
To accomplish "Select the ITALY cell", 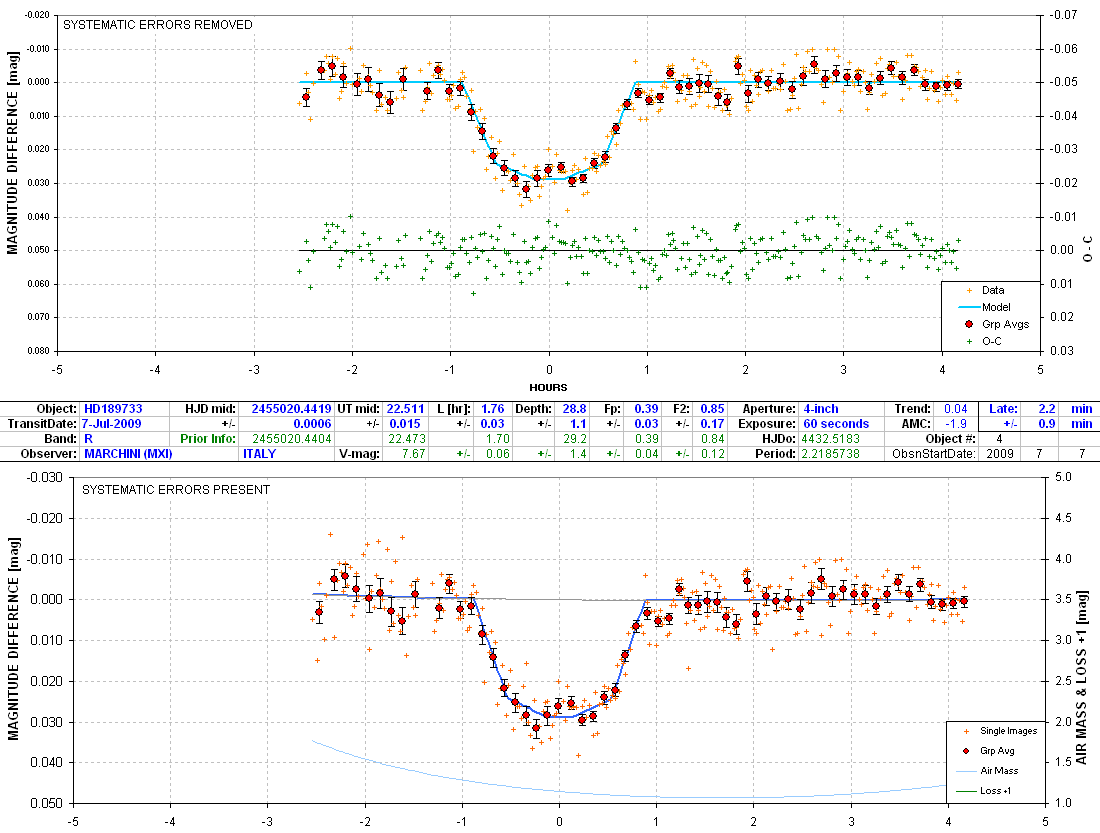I will [260, 453].
